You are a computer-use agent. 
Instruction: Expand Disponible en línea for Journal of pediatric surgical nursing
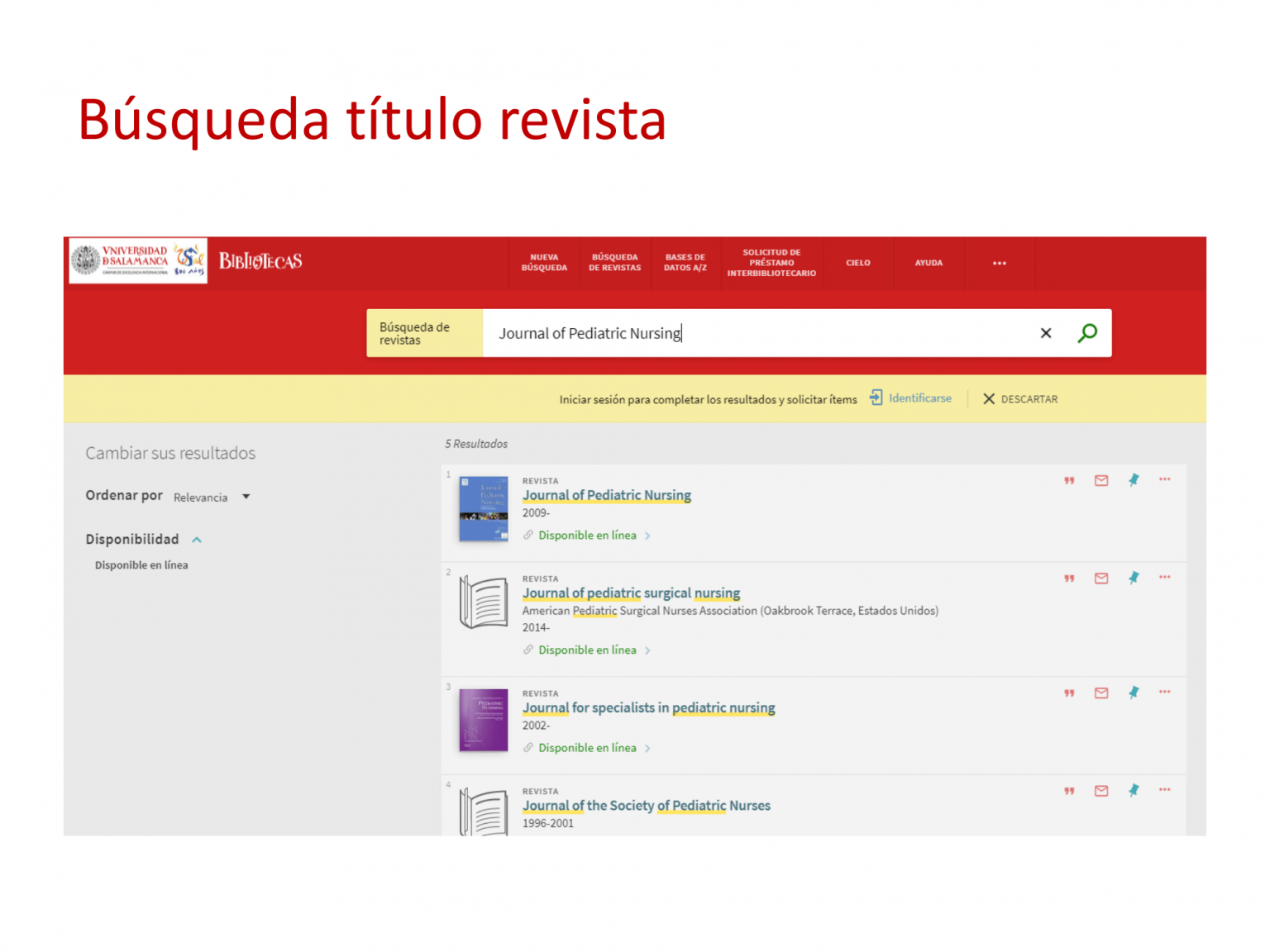pos(587,650)
